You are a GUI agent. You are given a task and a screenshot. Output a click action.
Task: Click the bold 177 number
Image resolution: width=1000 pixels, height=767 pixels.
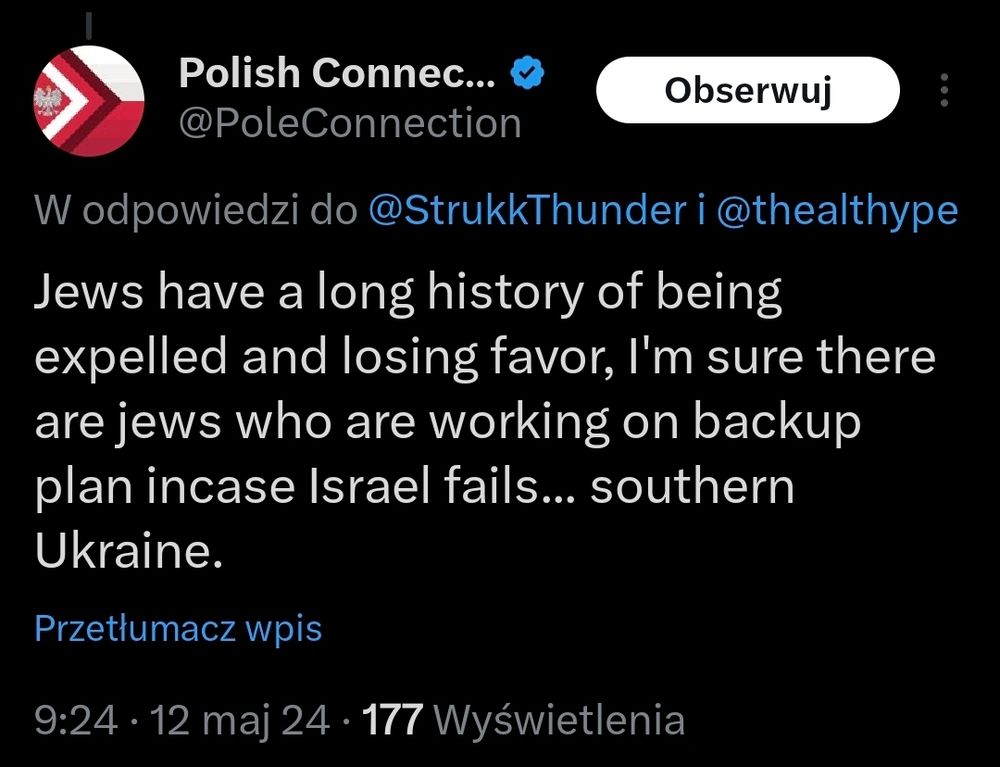pyautogui.click(x=394, y=719)
